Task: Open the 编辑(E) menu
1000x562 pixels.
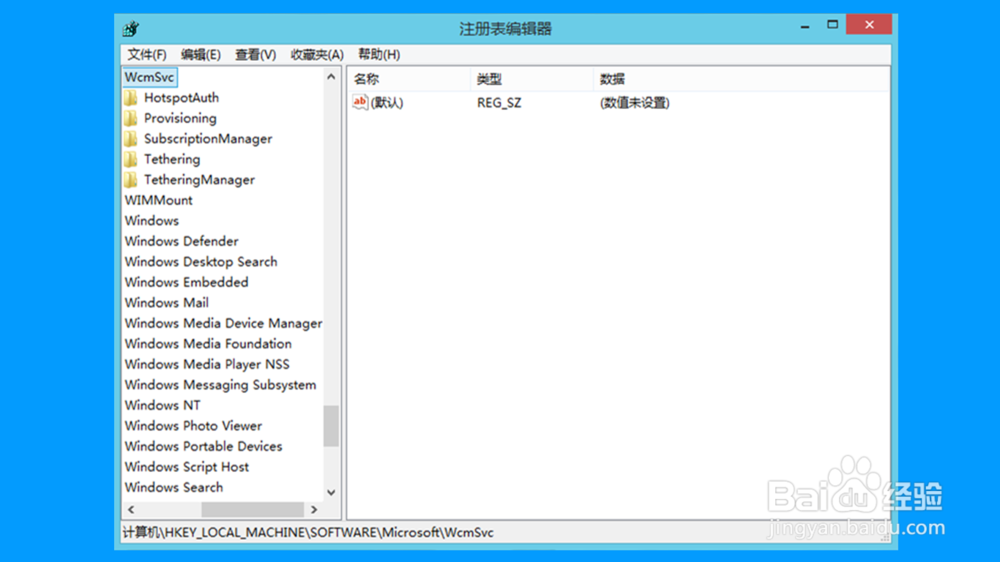Action: [200, 55]
